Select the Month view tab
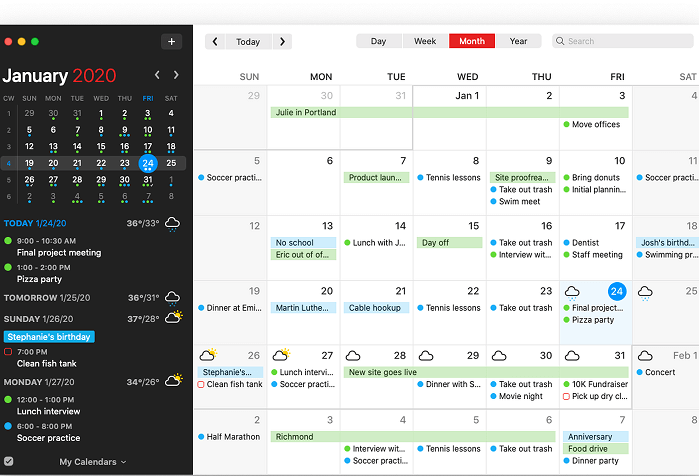This screenshot has width=699, height=476. (472, 41)
